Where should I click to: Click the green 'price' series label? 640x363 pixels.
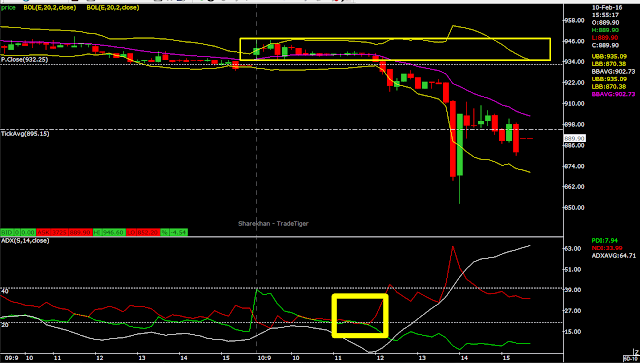[8, 8]
